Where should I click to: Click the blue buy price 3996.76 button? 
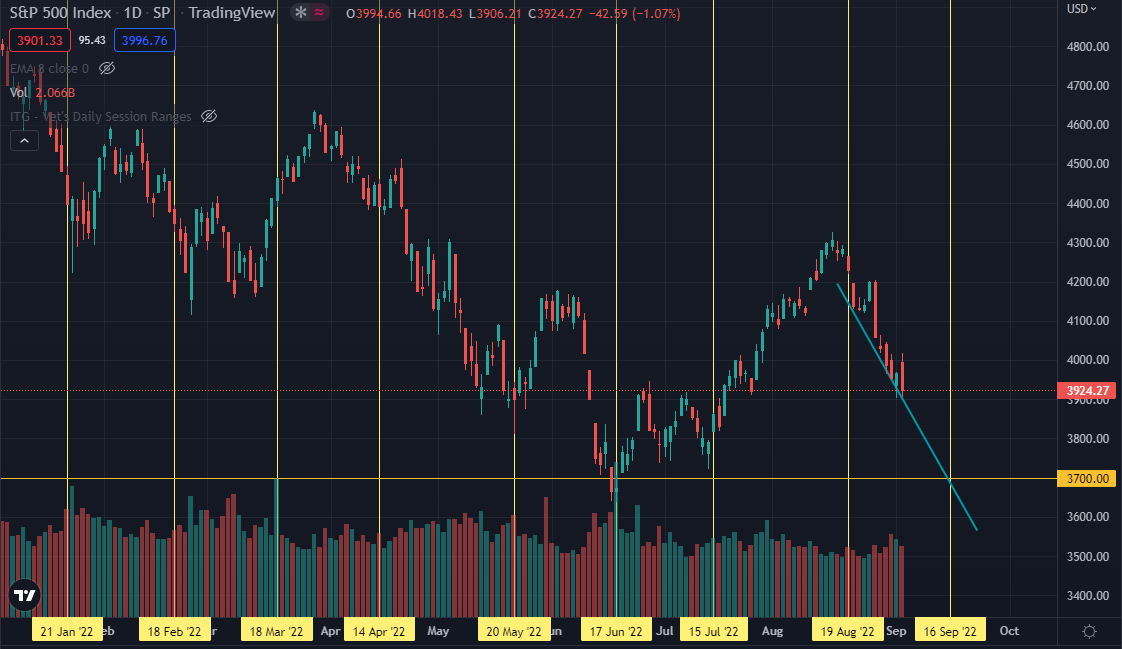145,41
